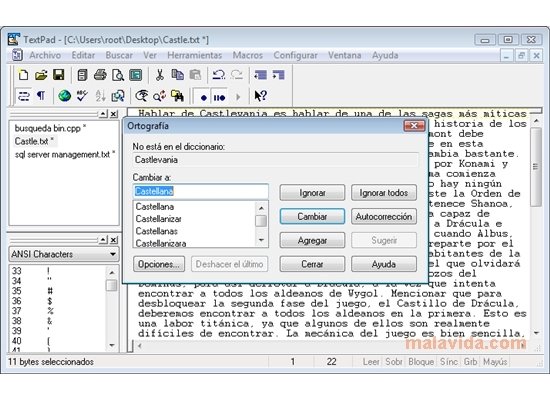Click the Cambiar button
550x400 pixels.
(x=312, y=216)
